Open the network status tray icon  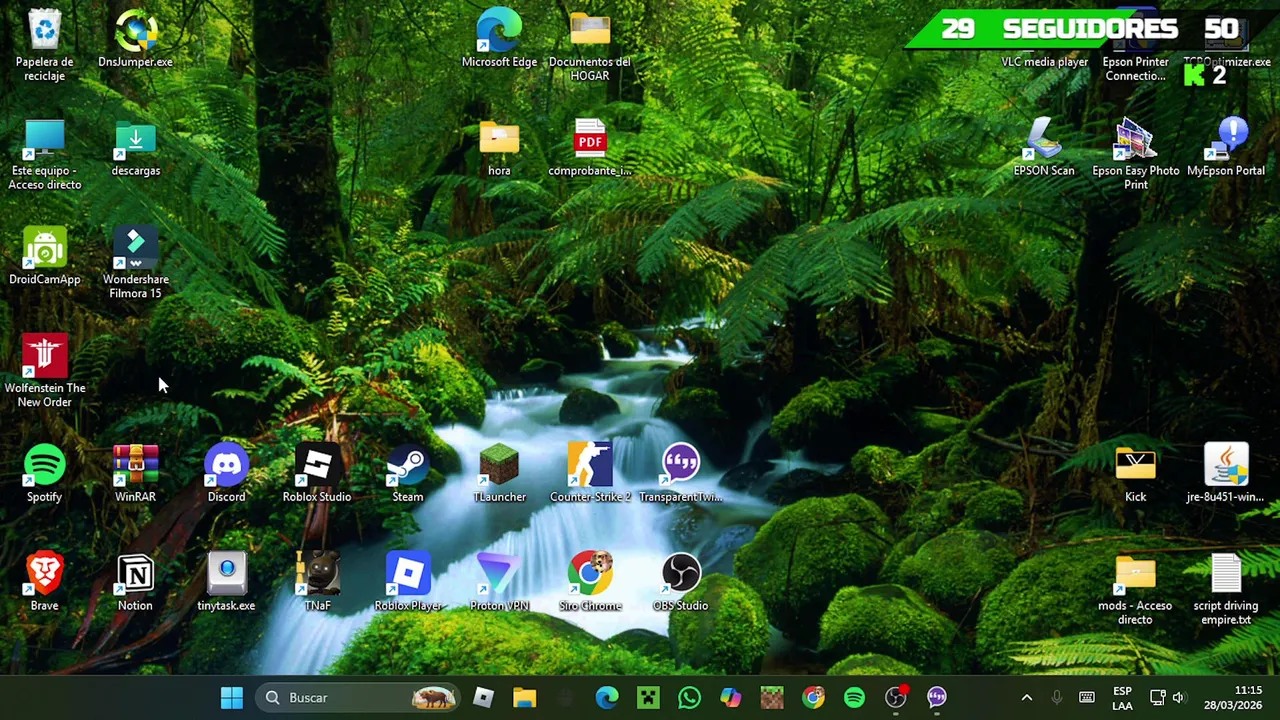click(1158, 697)
